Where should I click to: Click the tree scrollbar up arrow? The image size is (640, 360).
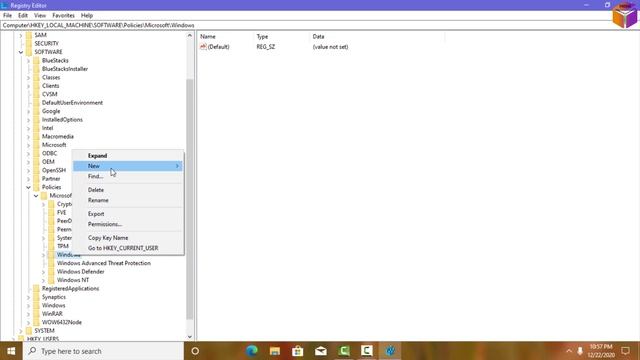tap(190, 36)
